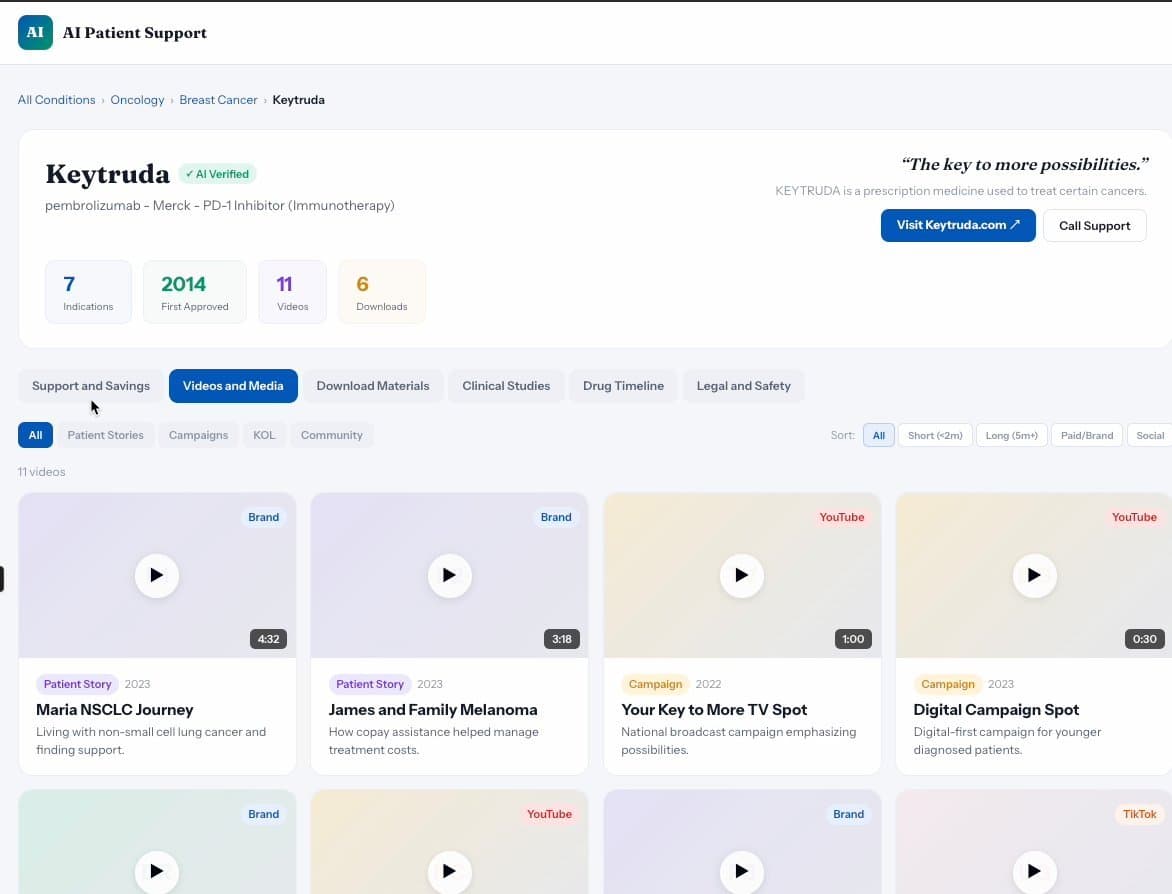
Task: Click Campaign tag on Digital Campaign card
Action: click(x=948, y=684)
